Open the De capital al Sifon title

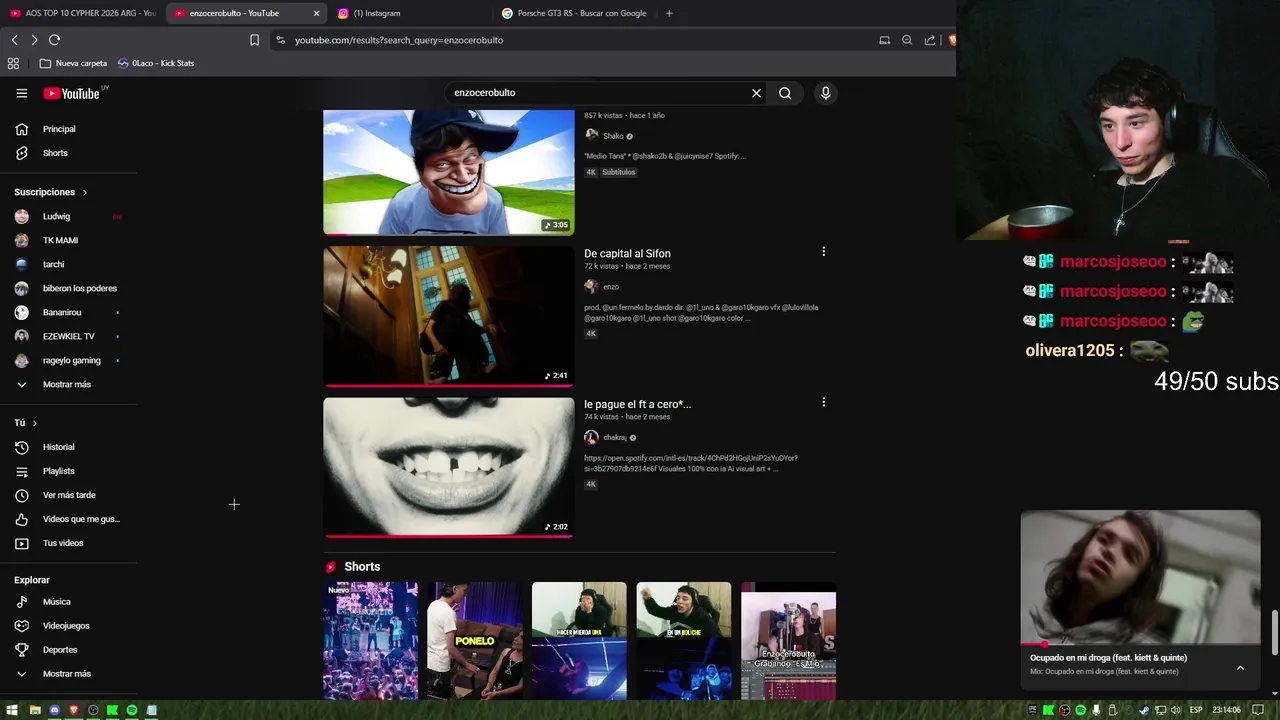[627, 254]
